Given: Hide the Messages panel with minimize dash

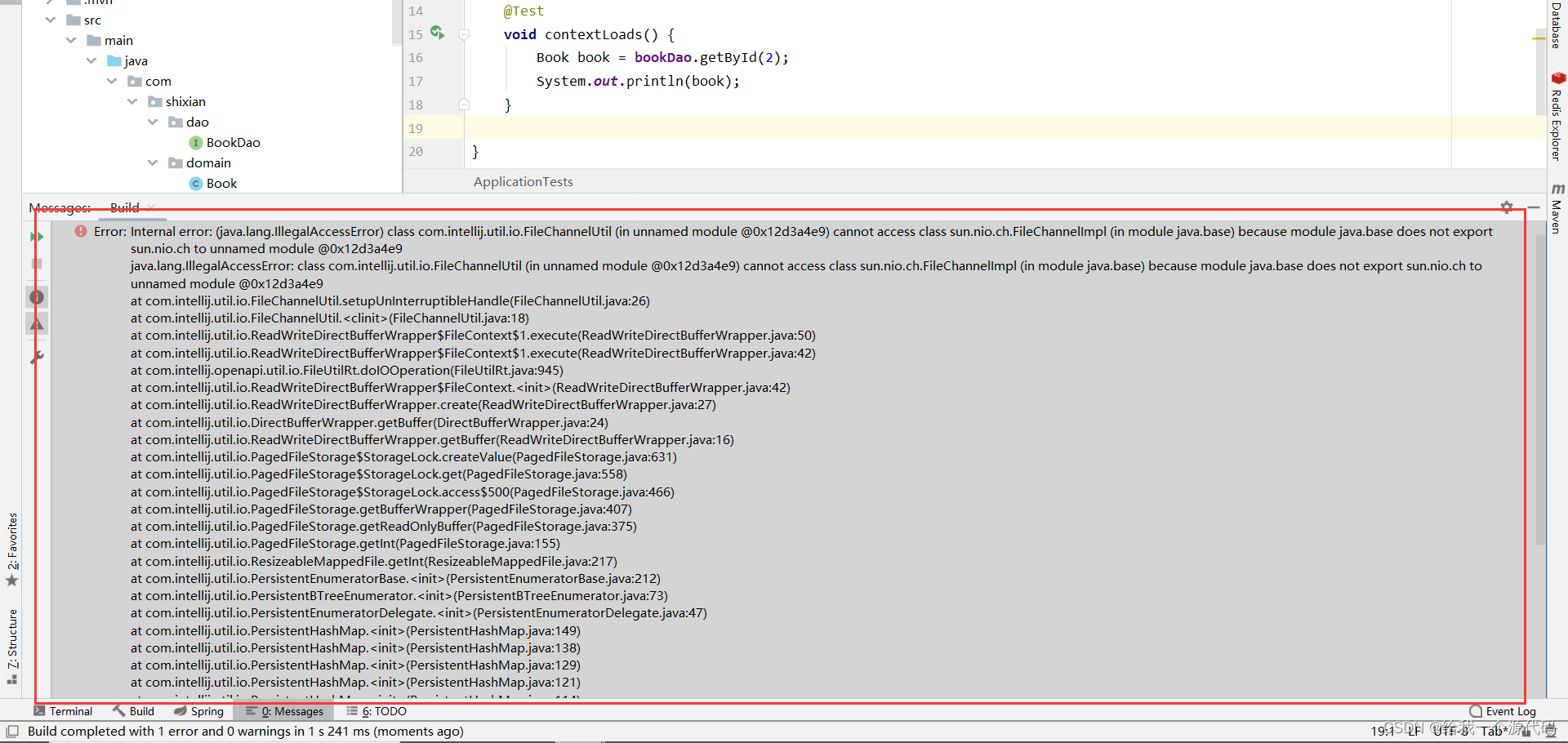Looking at the screenshot, I should 1534,207.
